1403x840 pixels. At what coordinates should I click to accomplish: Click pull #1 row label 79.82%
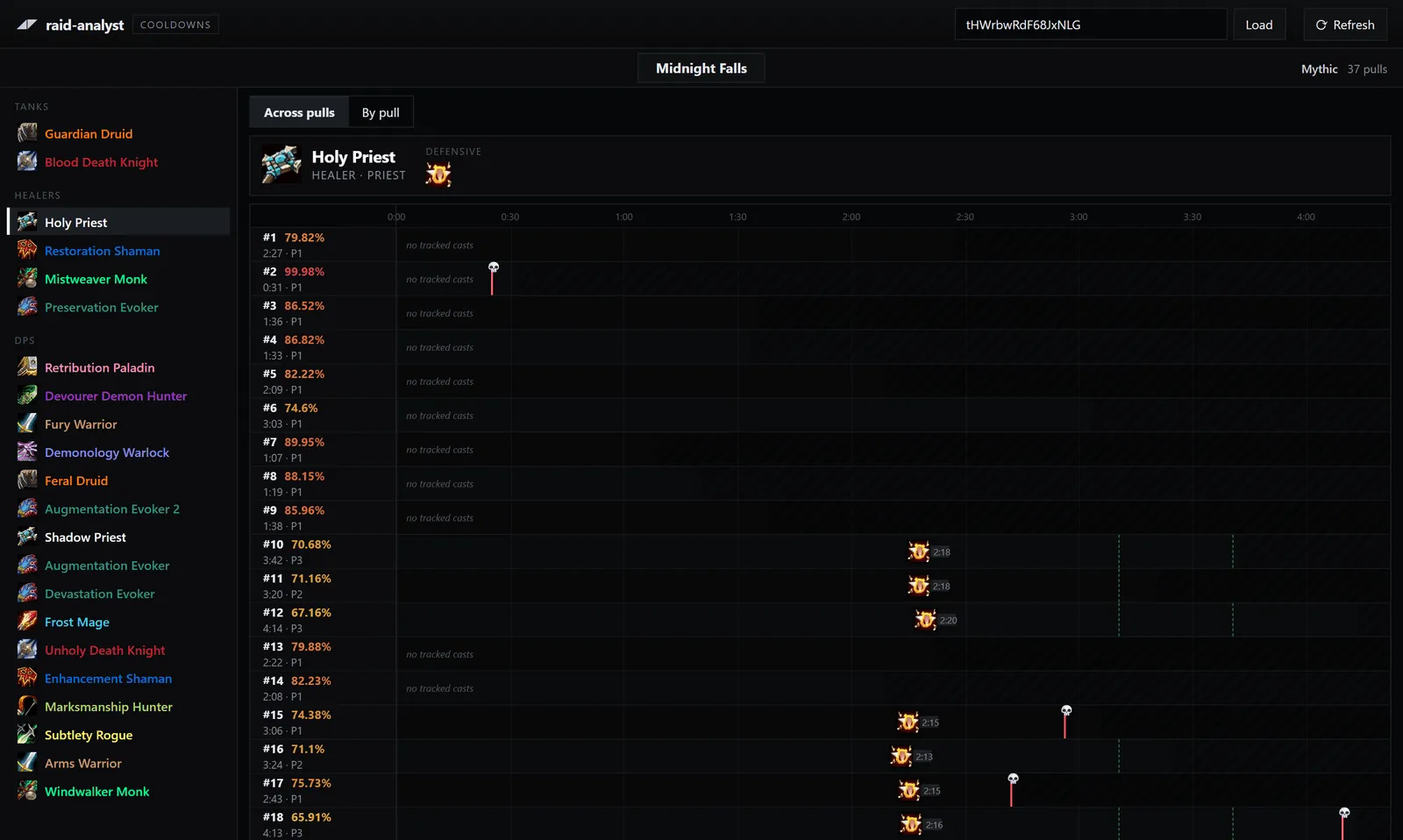[304, 238]
